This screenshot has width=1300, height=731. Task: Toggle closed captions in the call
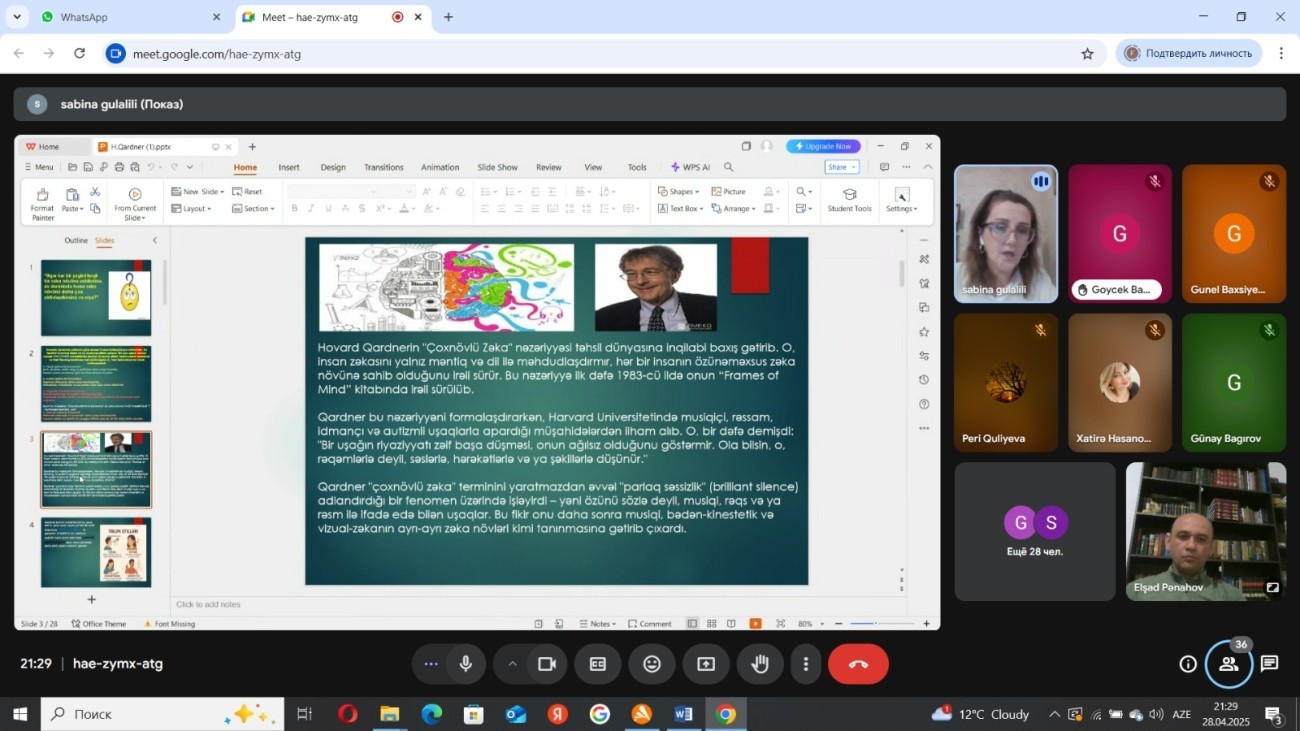(598, 664)
